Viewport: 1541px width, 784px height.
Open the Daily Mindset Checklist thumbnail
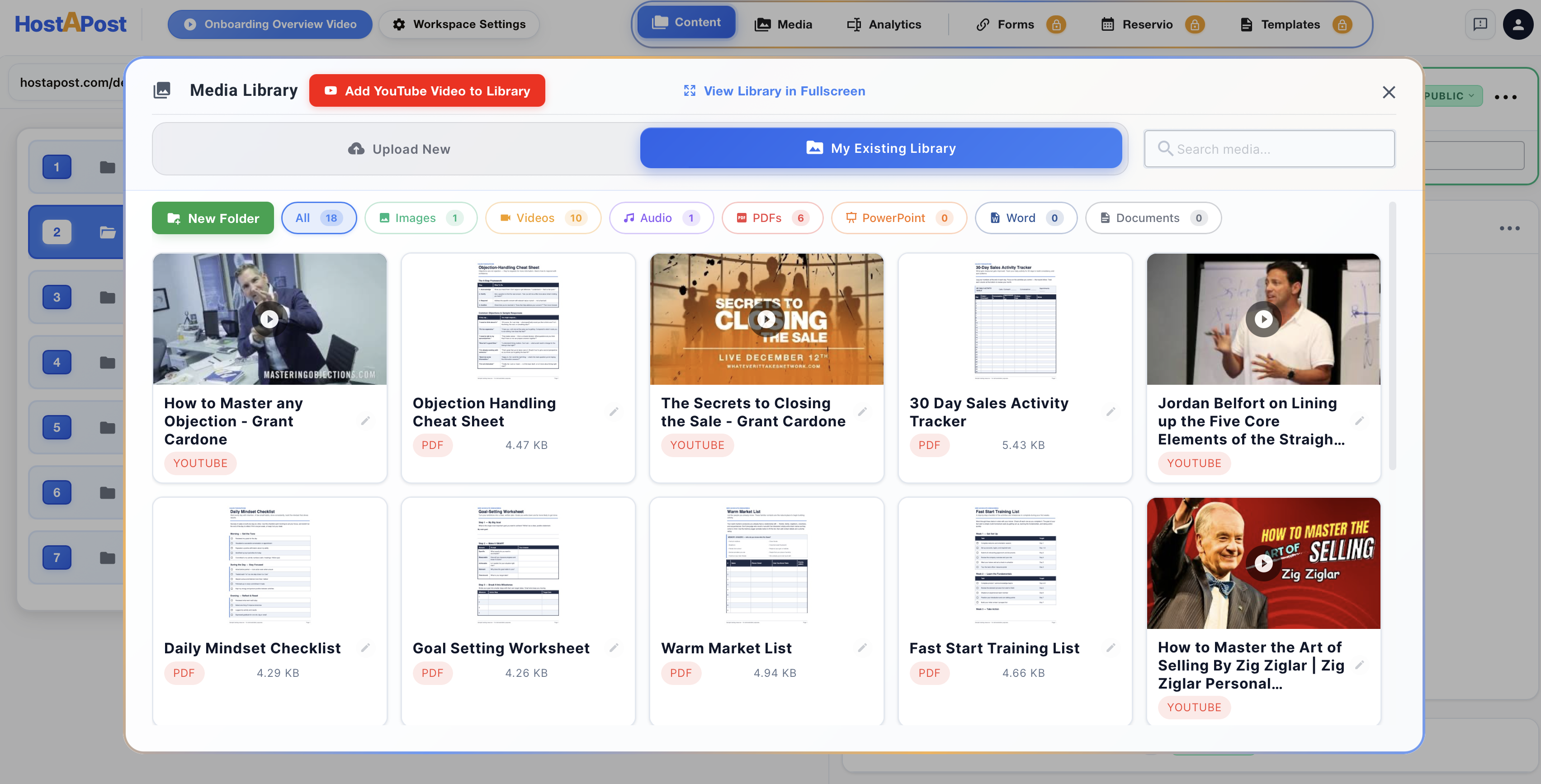[x=270, y=563]
